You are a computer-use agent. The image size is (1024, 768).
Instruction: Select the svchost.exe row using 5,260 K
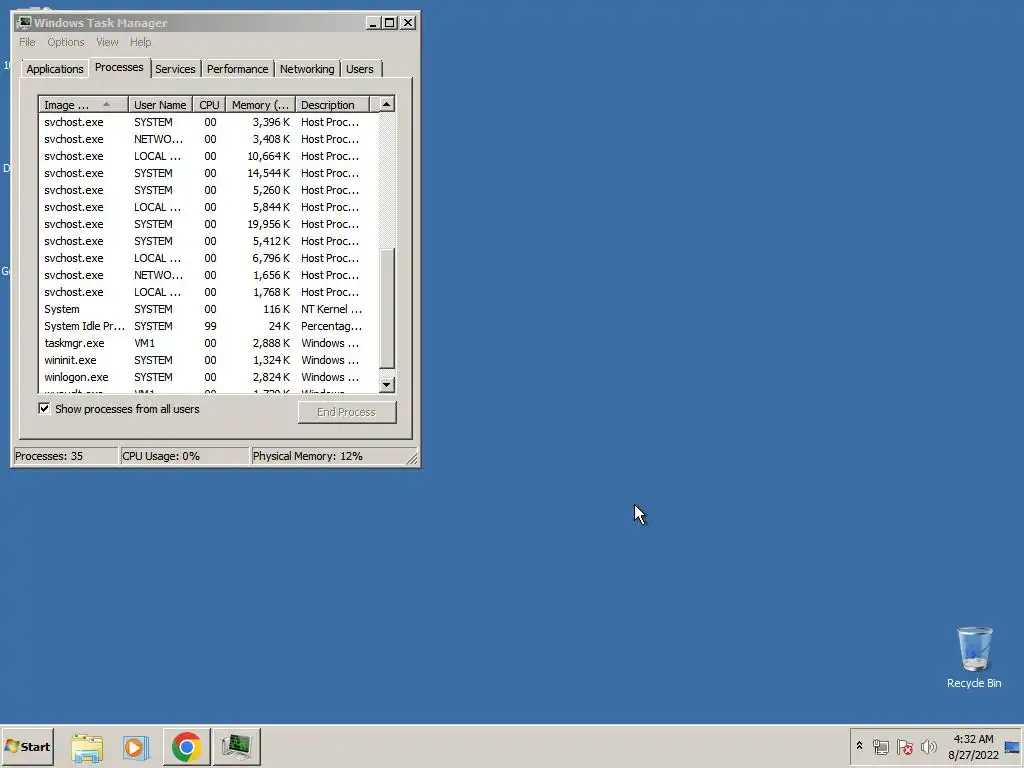(209, 190)
